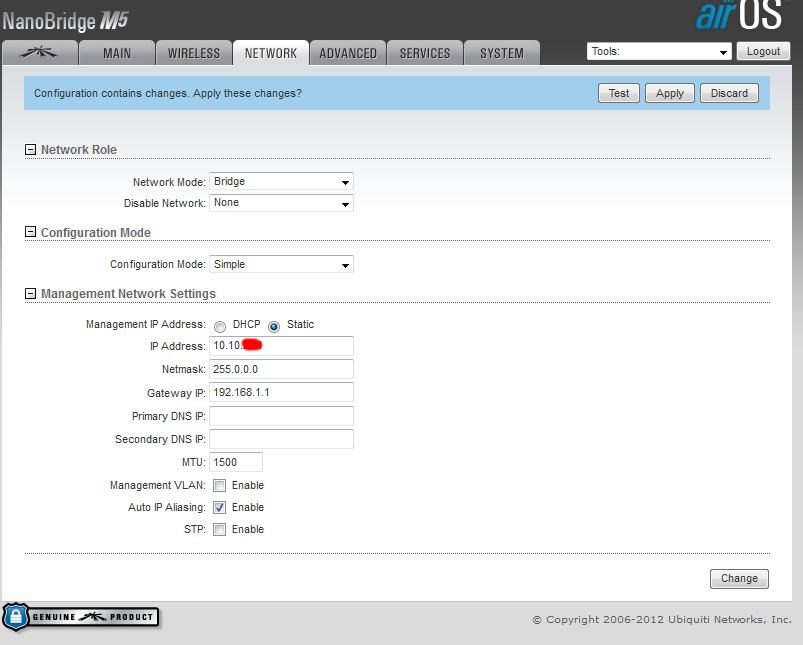Open the Network Mode dropdown
Image resolution: width=803 pixels, height=645 pixels.
click(281, 181)
